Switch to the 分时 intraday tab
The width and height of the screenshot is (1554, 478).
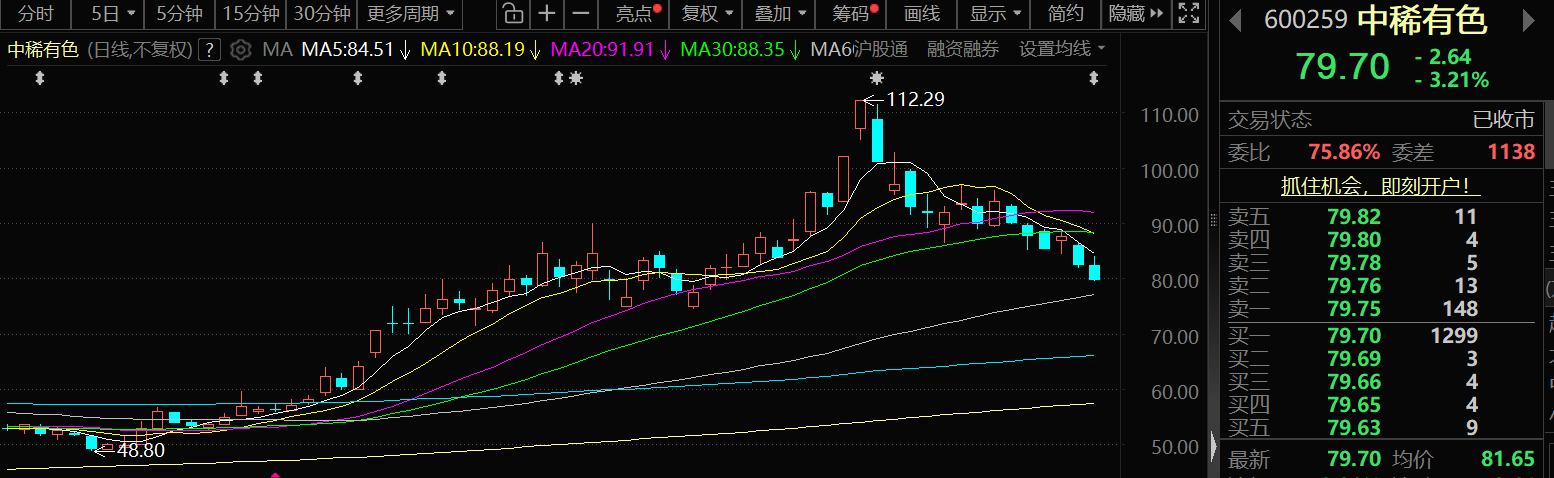(36, 14)
